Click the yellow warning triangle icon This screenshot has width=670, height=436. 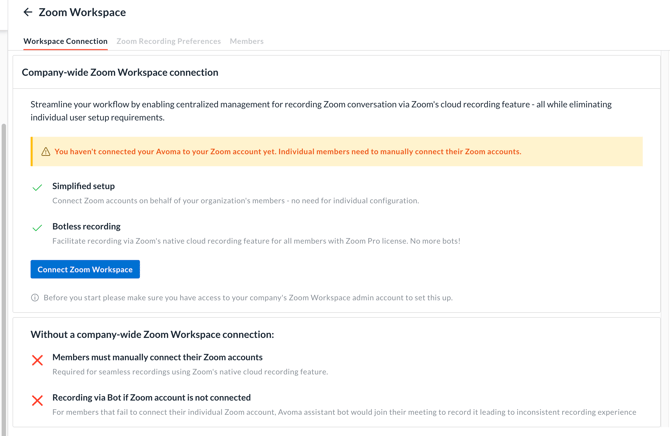pyautogui.click(x=46, y=152)
